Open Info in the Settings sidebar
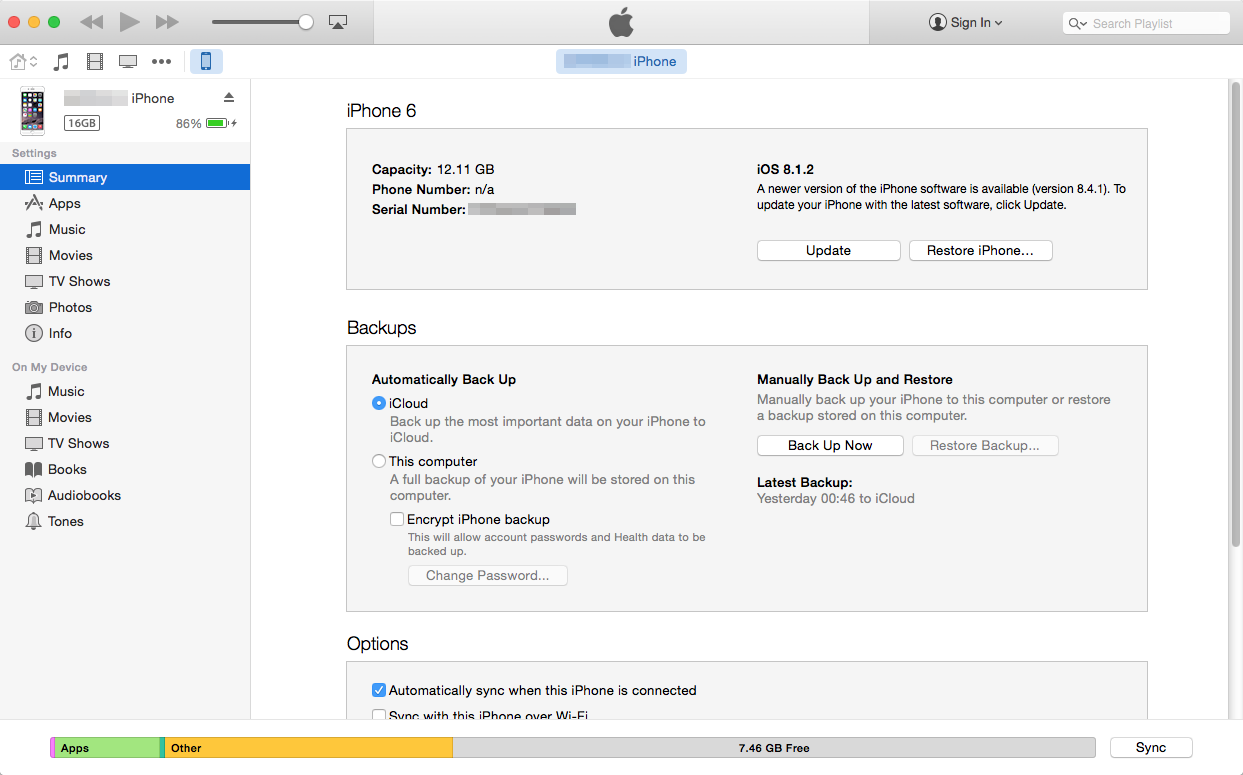The height and width of the screenshot is (775, 1243). [x=125, y=333]
